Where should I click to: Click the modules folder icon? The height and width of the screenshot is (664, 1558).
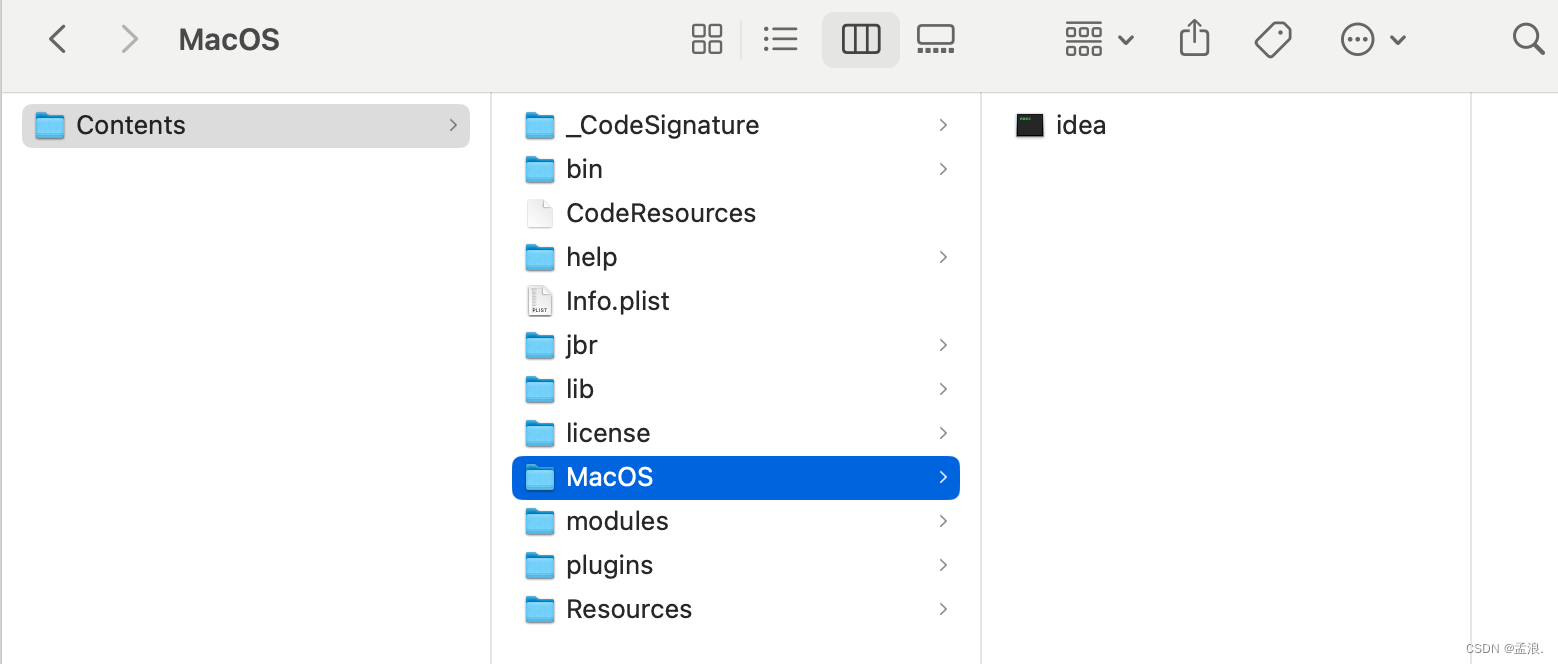(540, 521)
